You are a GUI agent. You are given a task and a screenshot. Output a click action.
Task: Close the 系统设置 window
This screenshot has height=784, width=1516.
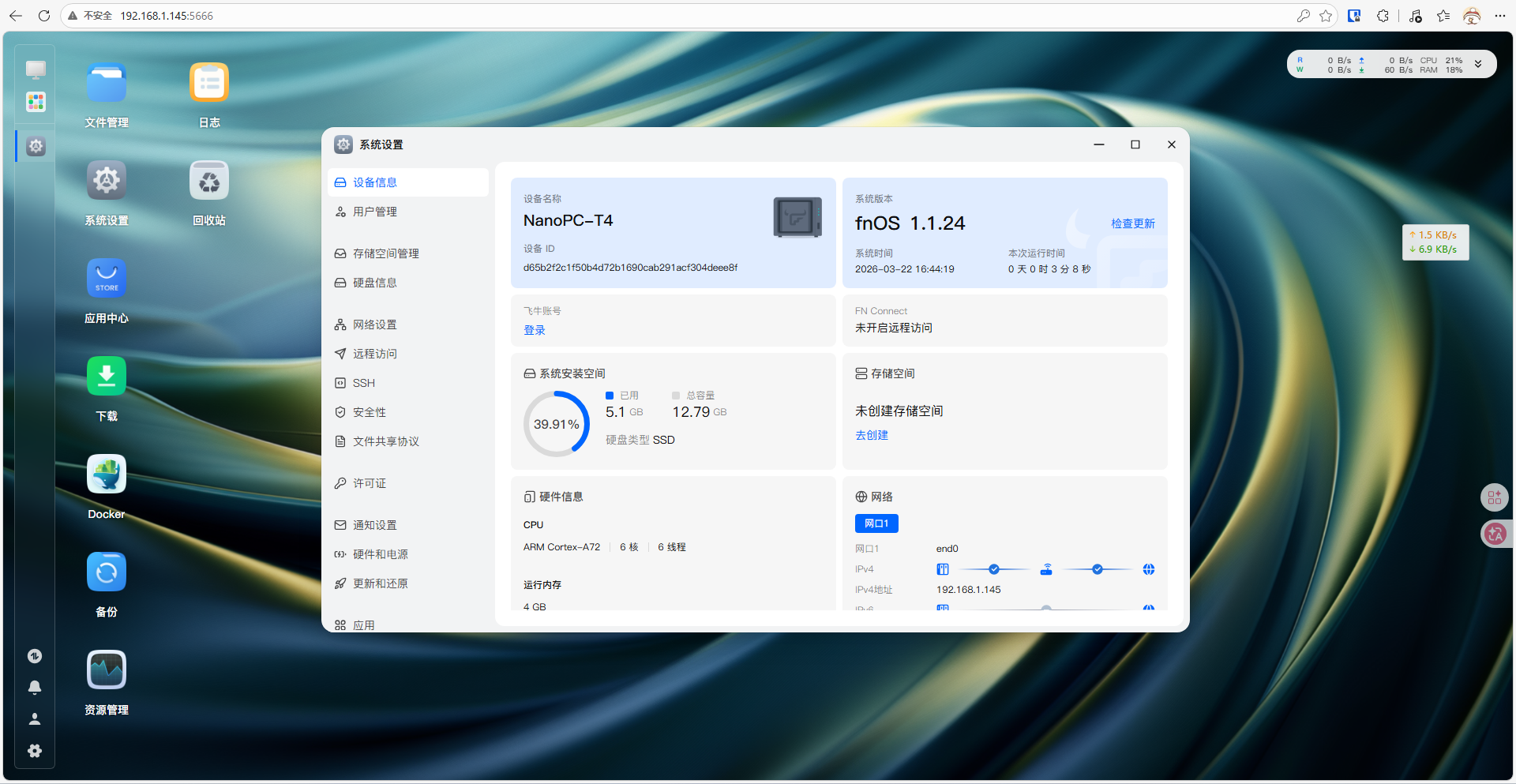[x=1172, y=144]
